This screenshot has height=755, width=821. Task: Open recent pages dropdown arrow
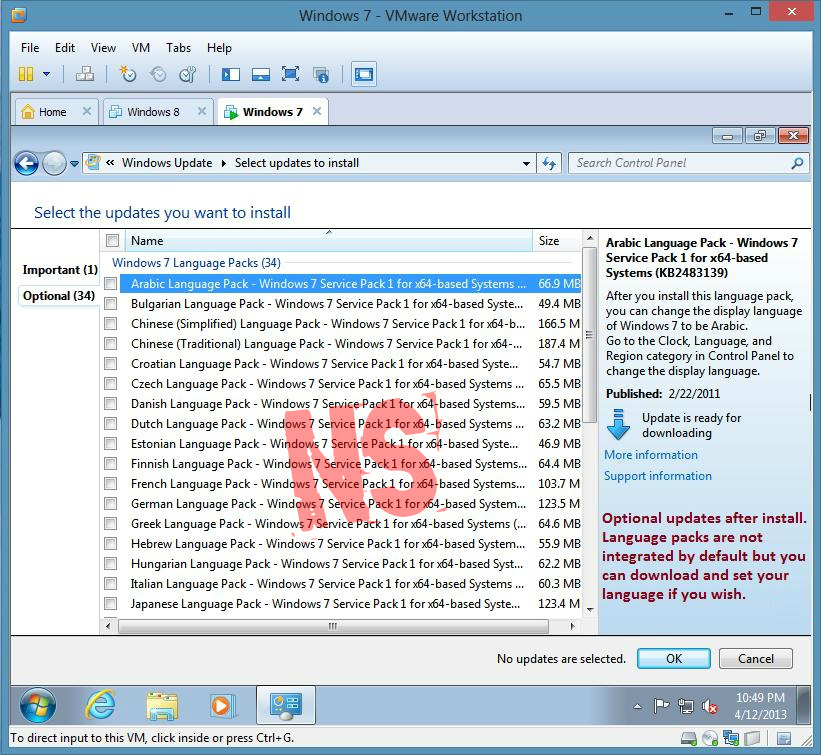(x=74, y=164)
